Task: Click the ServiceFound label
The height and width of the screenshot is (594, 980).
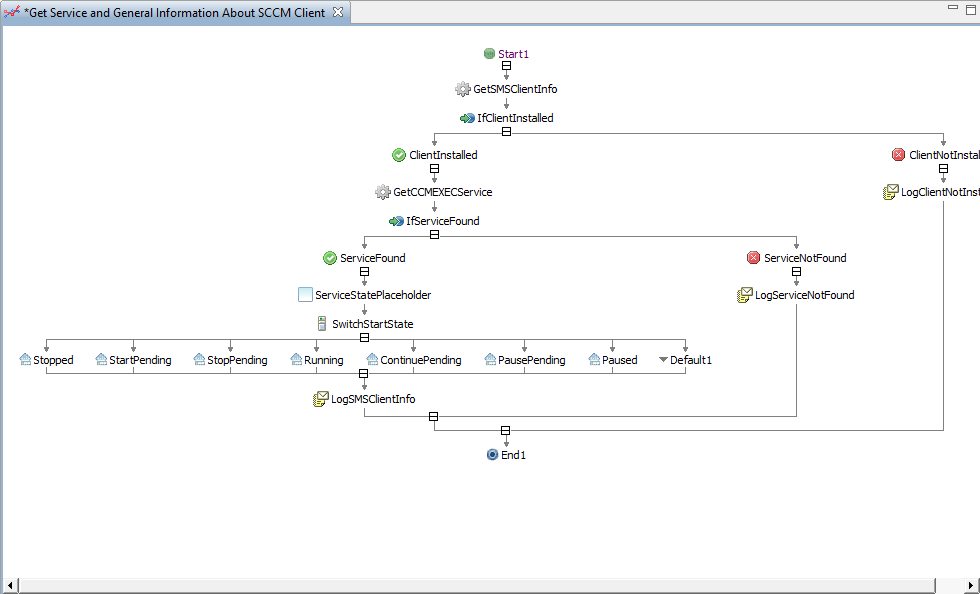Action: coord(372,258)
